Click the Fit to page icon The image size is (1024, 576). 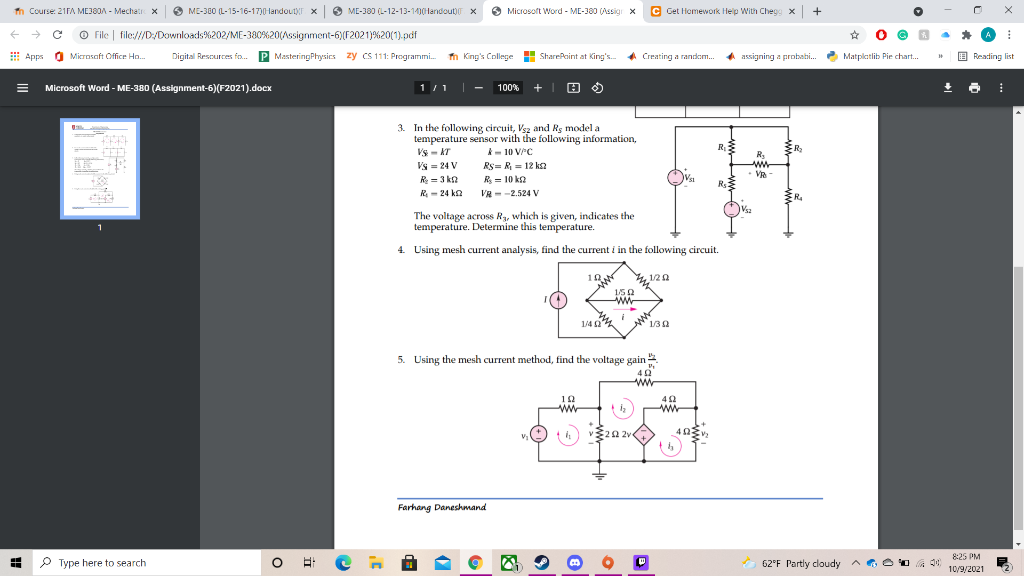click(x=574, y=87)
